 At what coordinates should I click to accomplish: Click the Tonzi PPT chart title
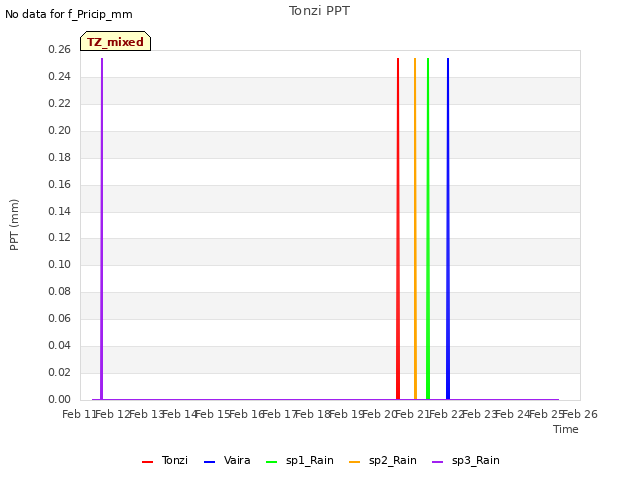[319, 11]
